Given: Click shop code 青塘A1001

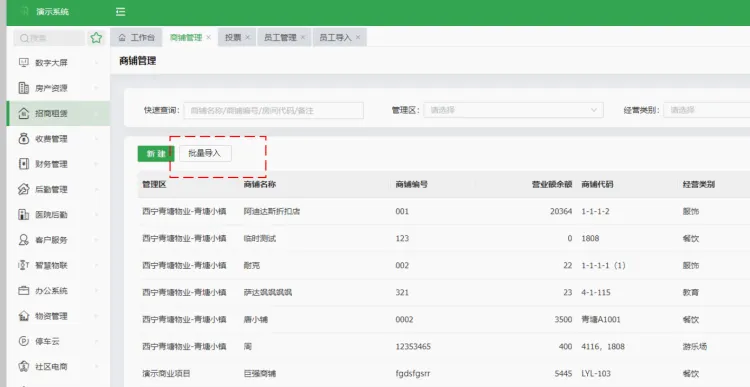Looking at the screenshot, I should click(601, 319).
